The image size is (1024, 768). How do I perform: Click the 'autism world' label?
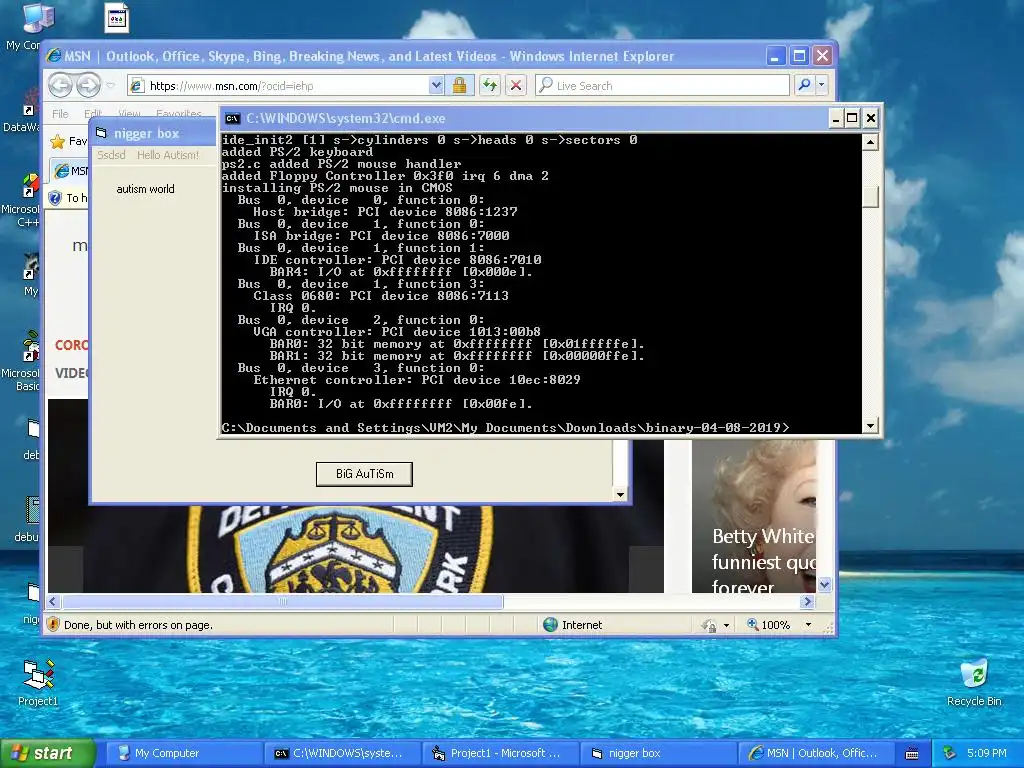145,189
